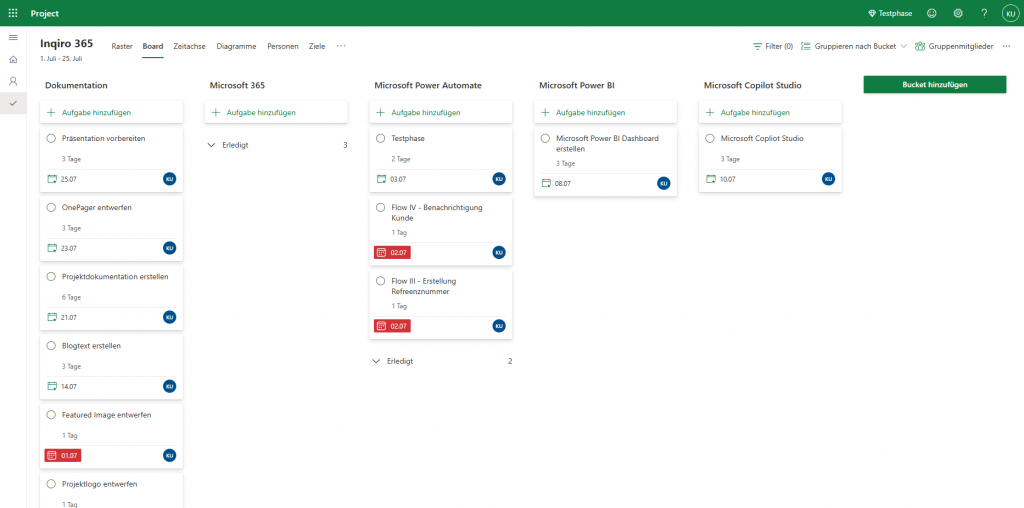Click the Home icon in left sidebar
This screenshot has width=1024, height=508.
(13, 59)
